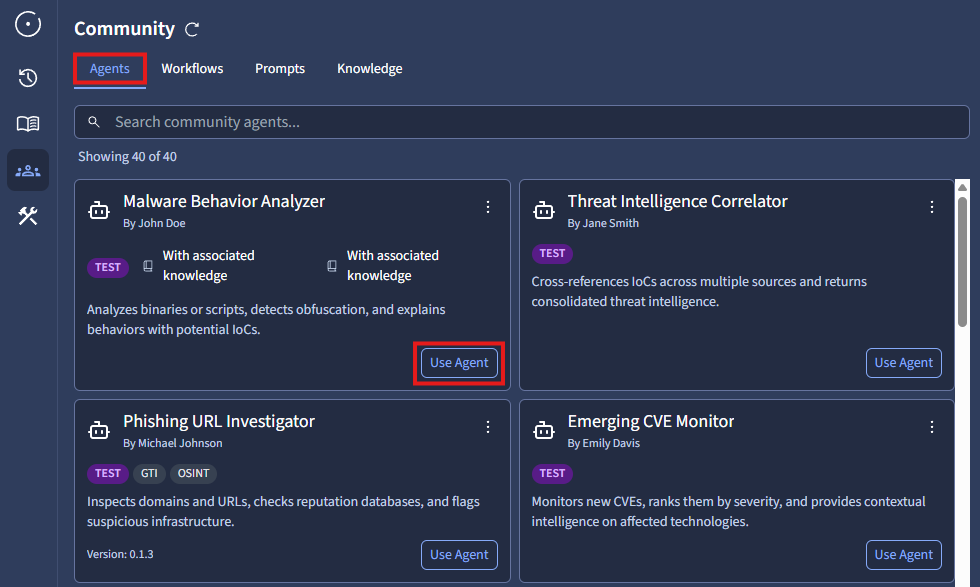The image size is (980, 587).
Task: Open the three-dot menu for Phishing URL Investigator
Action: click(488, 427)
